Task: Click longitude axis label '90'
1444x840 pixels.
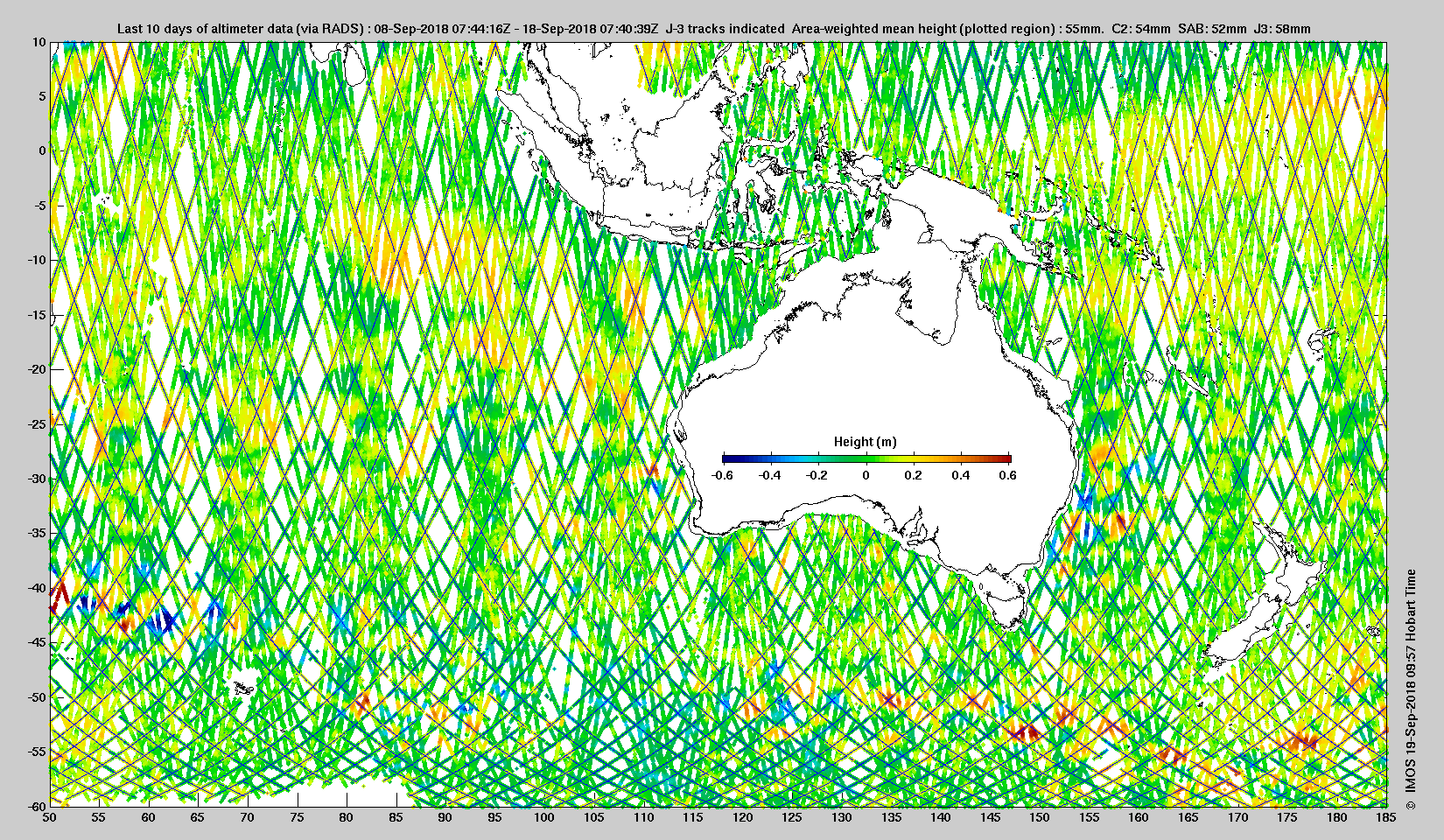Action: click(x=445, y=817)
